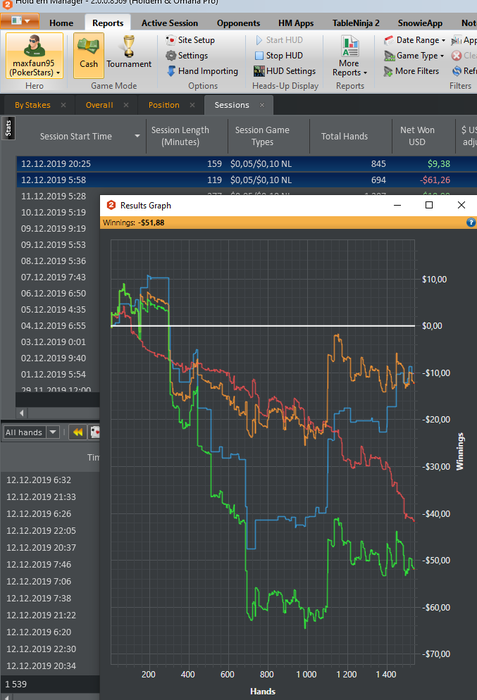Select the session row 12.12.2019 5:58
The height and width of the screenshot is (700, 477).
click(247, 180)
